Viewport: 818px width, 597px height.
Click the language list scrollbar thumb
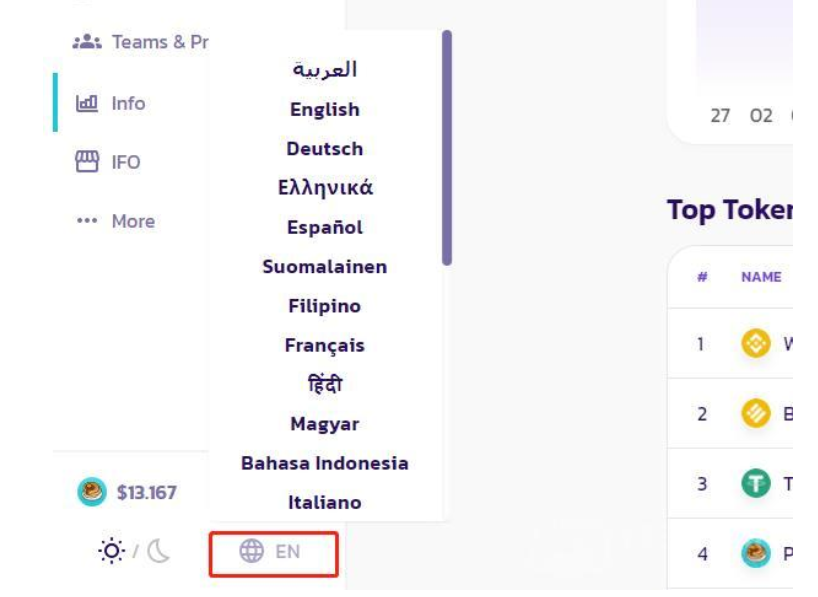click(x=447, y=147)
